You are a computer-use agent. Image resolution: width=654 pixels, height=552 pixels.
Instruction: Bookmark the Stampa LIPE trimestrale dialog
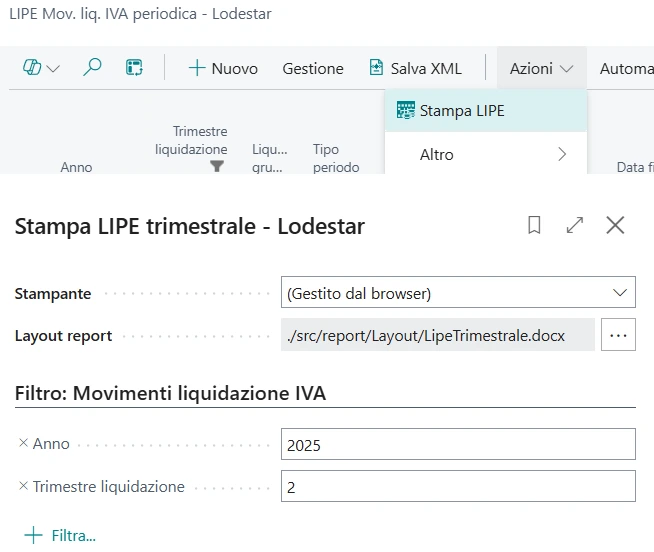pyautogui.click(x=534, y=225)
